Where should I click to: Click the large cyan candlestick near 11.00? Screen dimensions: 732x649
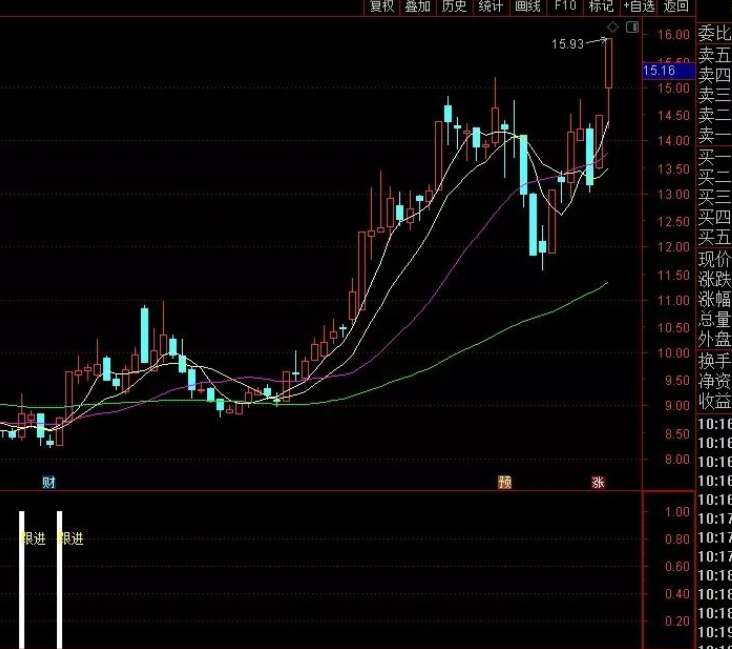pyautogui.click(x=145, y=335)
